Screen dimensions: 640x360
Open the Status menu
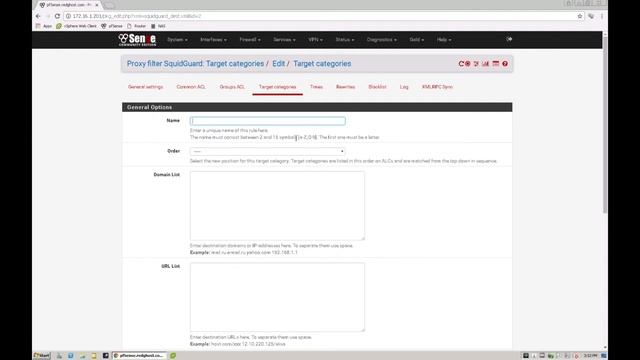coord(344,40)
